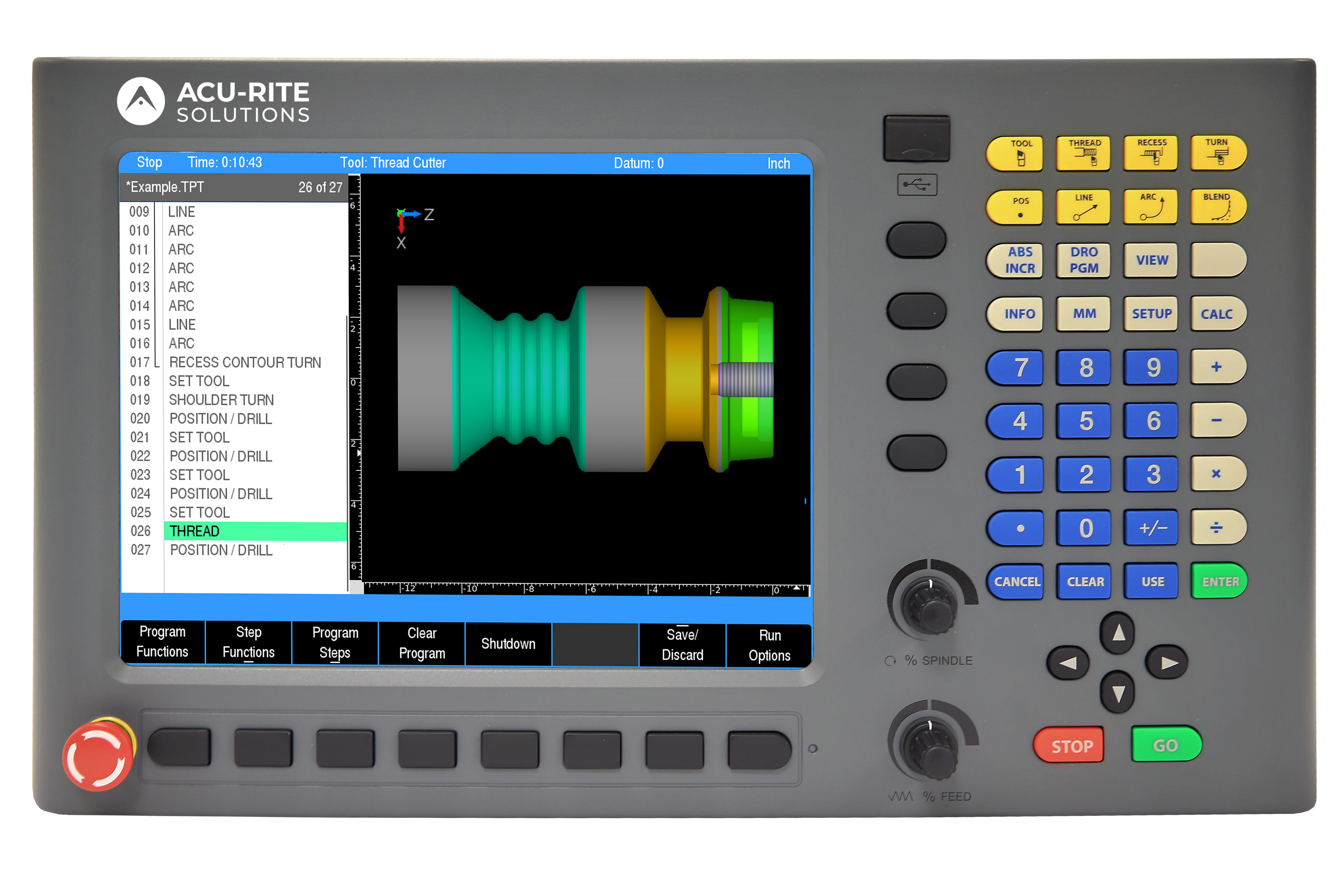The image size is (1344, 896).
Task: Choose the POS position key
Action: [x=1016, y=207]
